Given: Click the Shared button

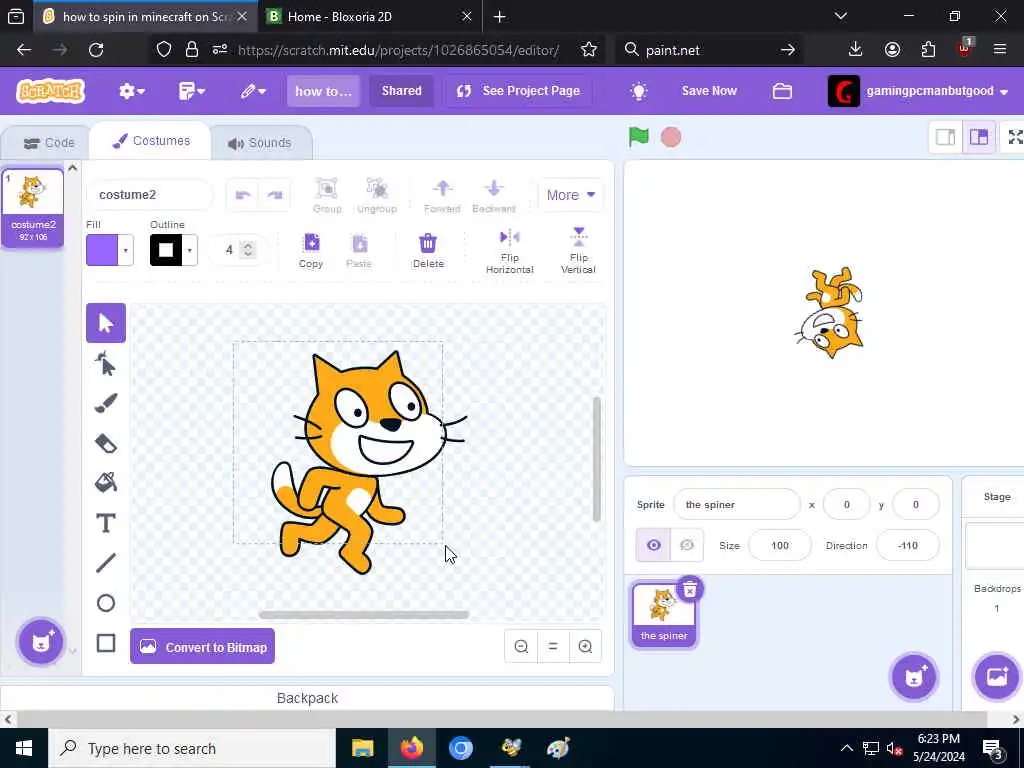Looking at the screenshot, I should (402, 91).
